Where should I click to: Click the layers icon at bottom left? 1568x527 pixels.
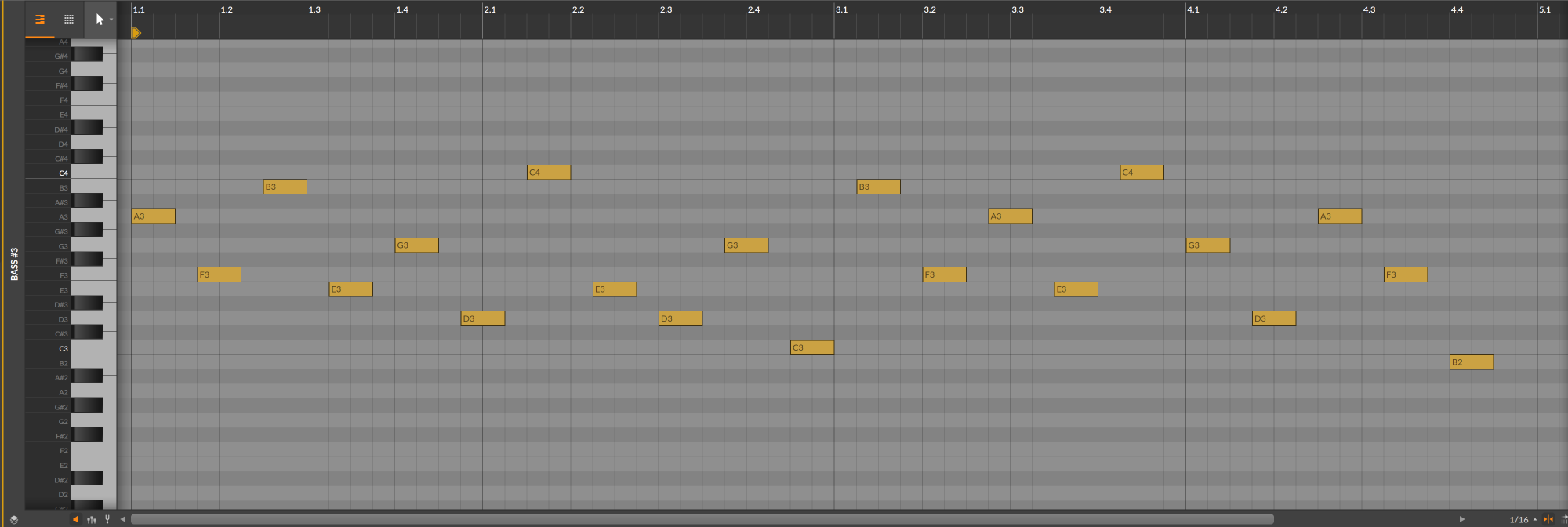click(x=13, y=519)
